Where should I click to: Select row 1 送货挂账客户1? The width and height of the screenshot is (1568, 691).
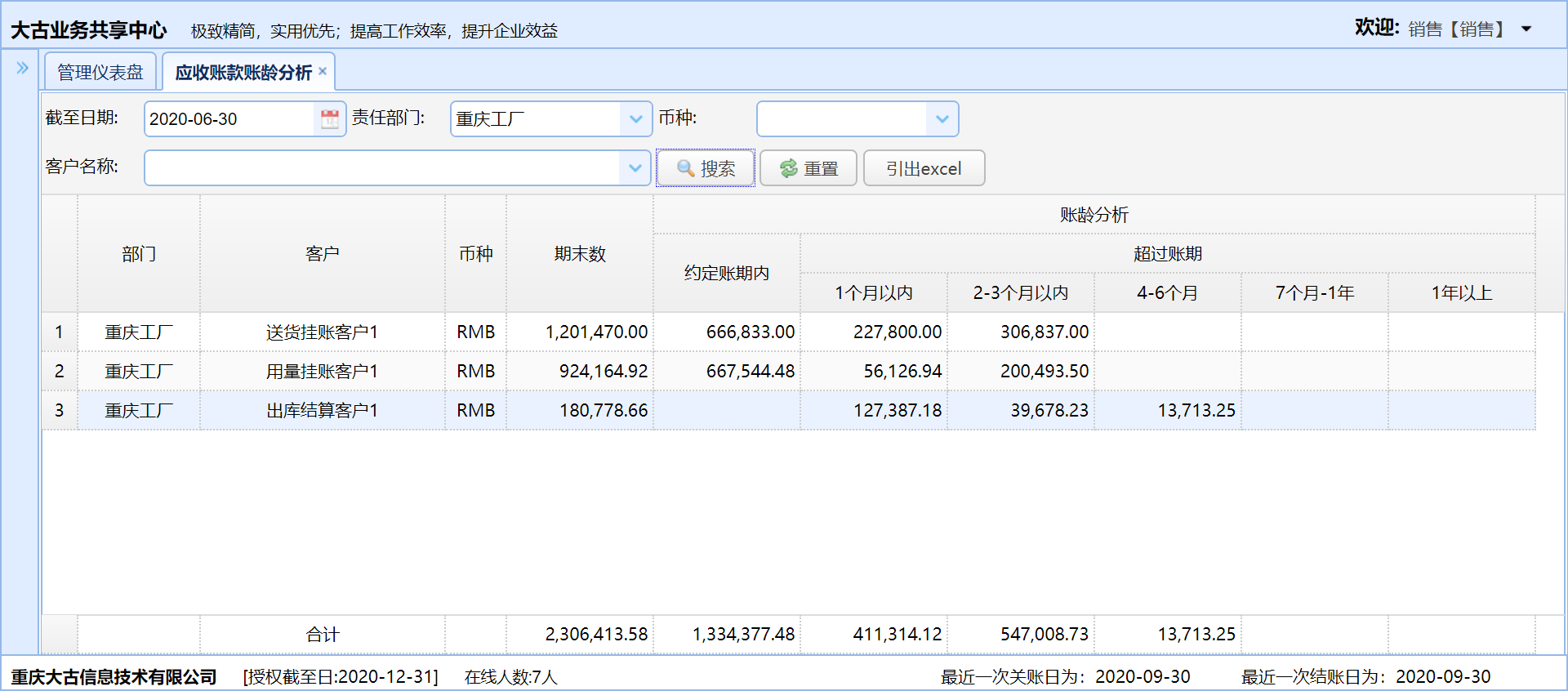pos(322,332)
